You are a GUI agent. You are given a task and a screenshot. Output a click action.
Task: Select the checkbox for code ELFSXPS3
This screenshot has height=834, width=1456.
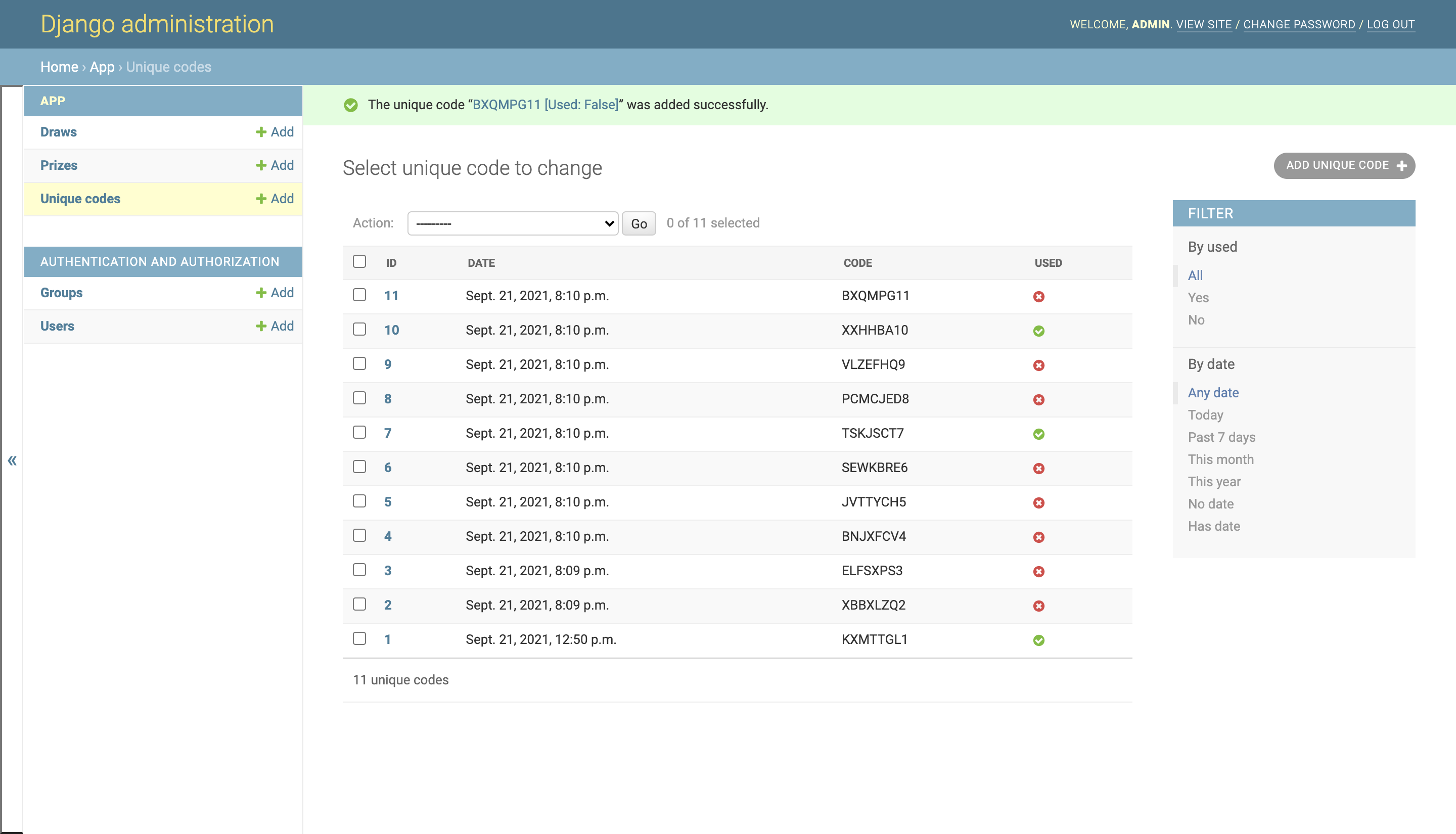click(359, 570)
